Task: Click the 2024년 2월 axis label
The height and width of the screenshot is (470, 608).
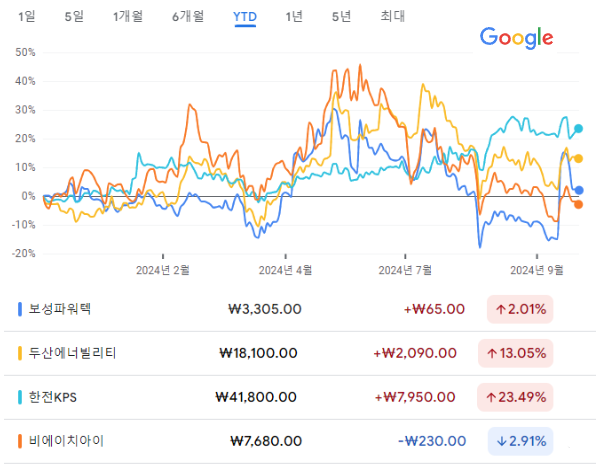Action: pyautogui.click(x=163, y=270)
